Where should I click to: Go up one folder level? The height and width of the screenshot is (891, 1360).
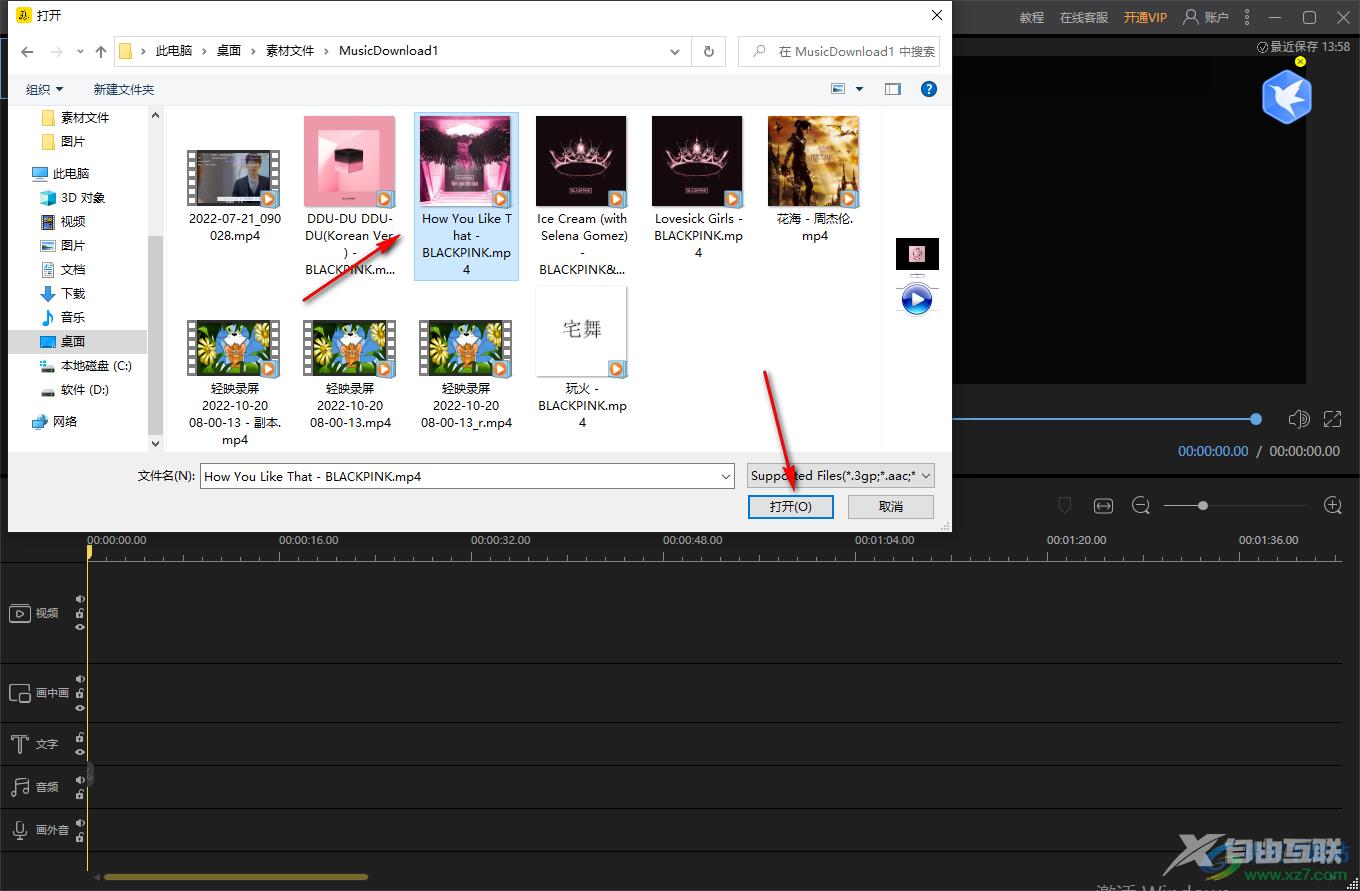point(101,51)
